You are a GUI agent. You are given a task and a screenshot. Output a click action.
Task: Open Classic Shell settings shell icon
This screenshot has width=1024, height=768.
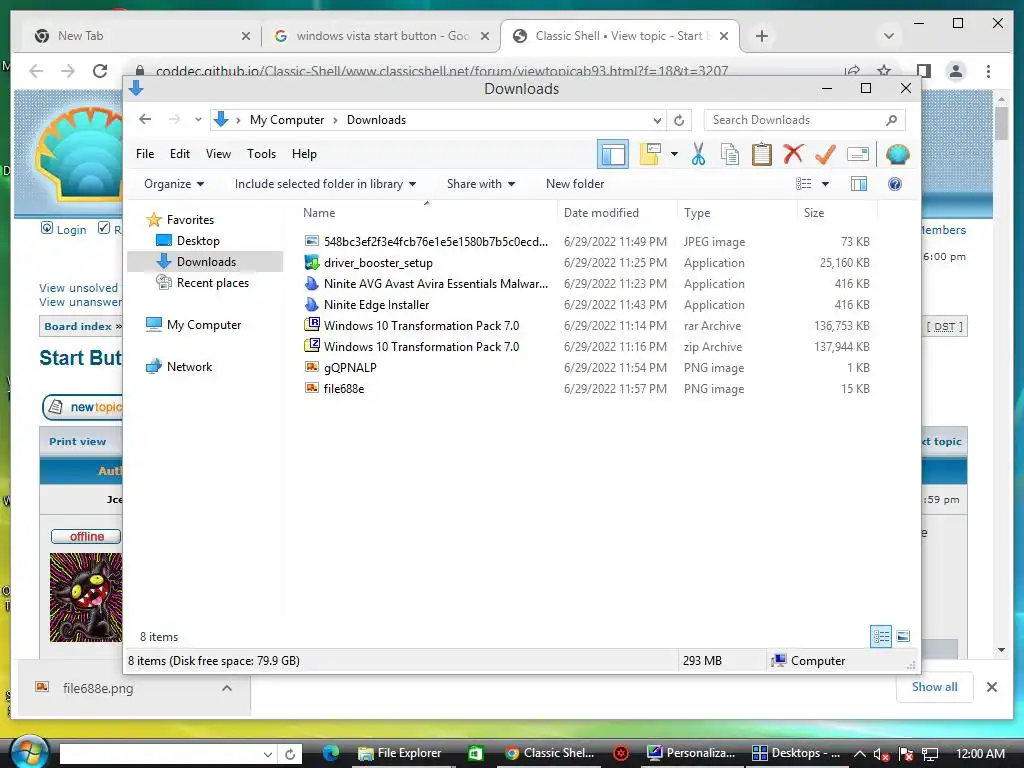[x=897, y=155]
